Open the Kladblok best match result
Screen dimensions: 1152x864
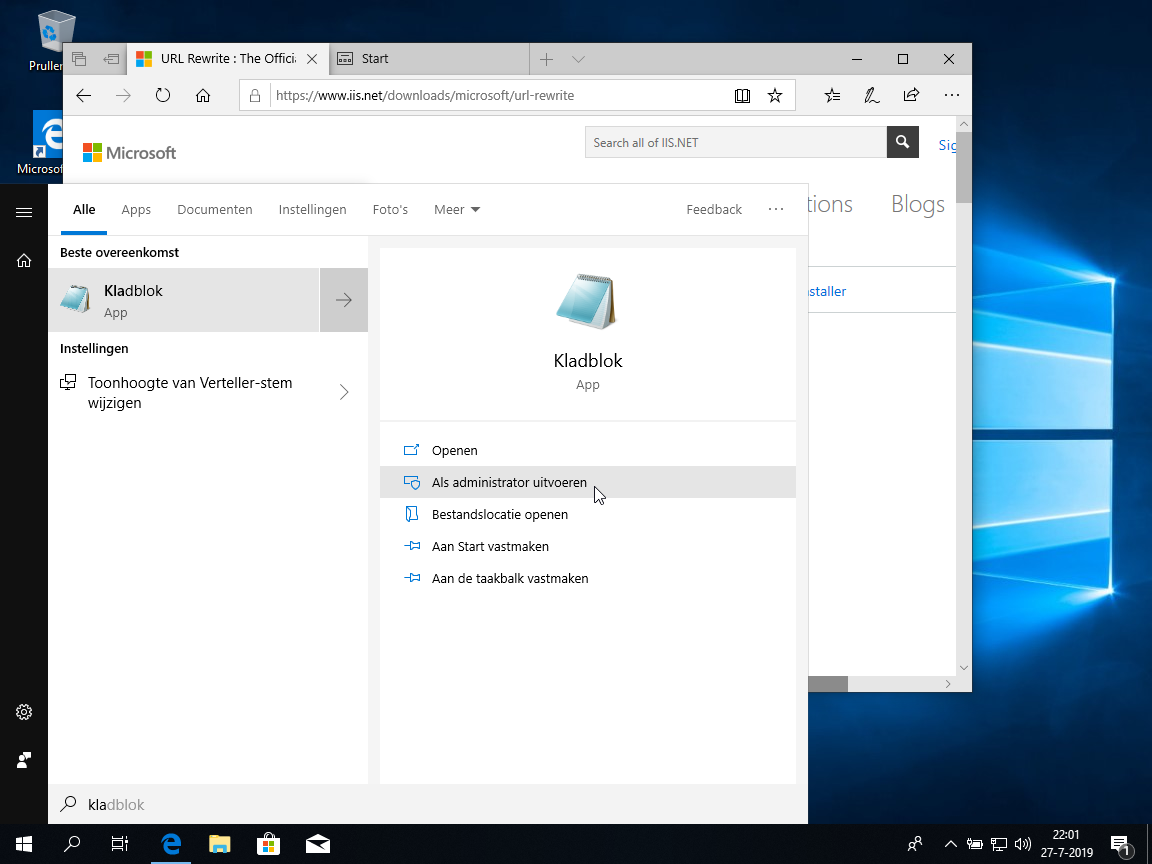click(184, 300)
